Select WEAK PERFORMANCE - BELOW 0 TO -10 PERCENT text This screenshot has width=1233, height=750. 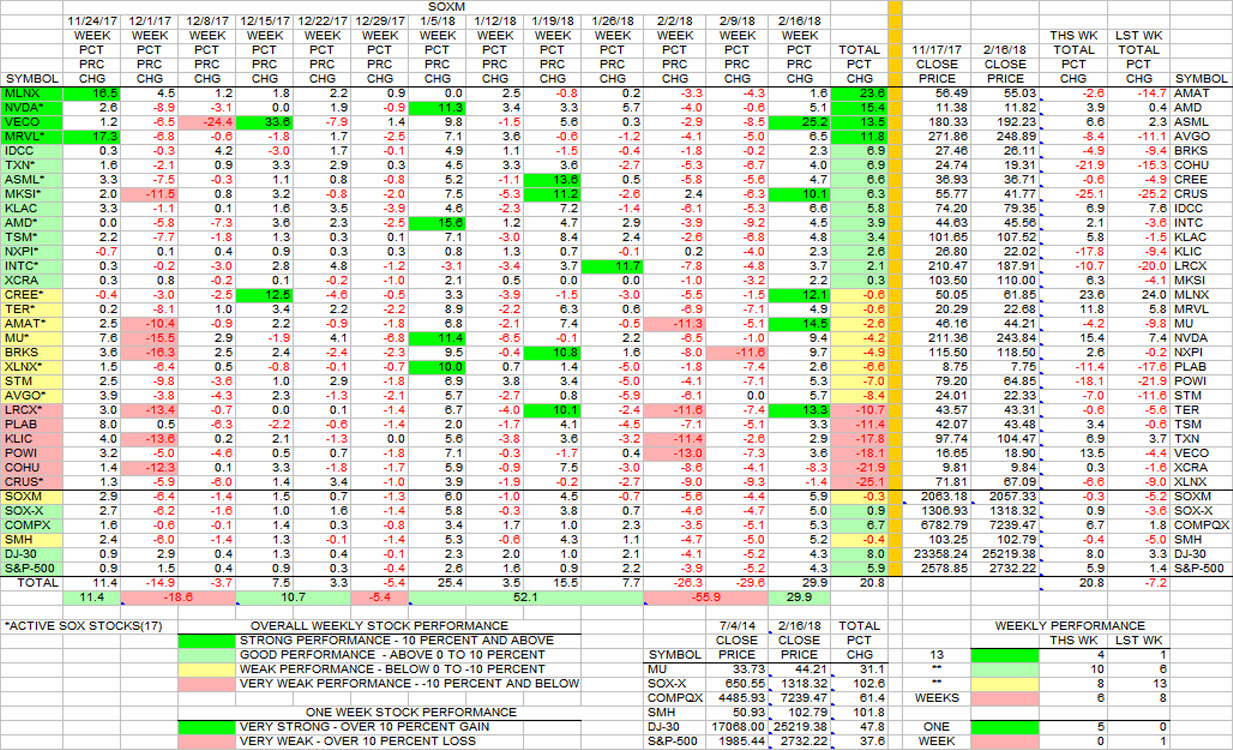(x=394, y=669)
